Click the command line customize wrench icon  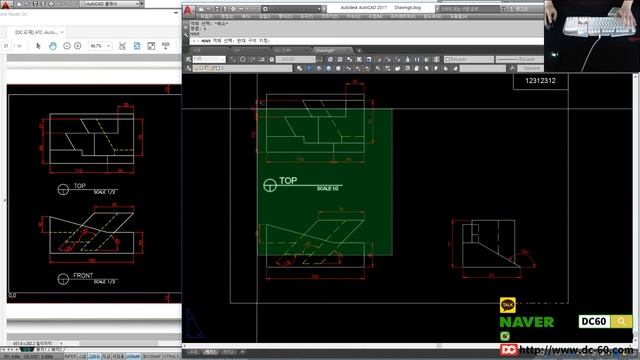pos(186,35)
